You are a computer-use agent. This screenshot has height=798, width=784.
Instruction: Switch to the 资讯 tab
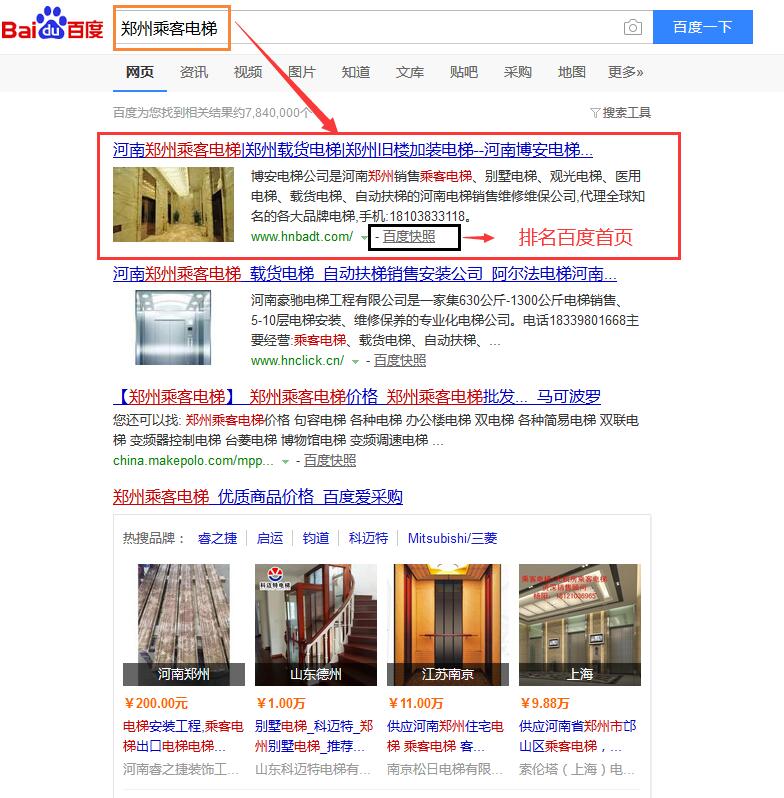tap(194, 72)
